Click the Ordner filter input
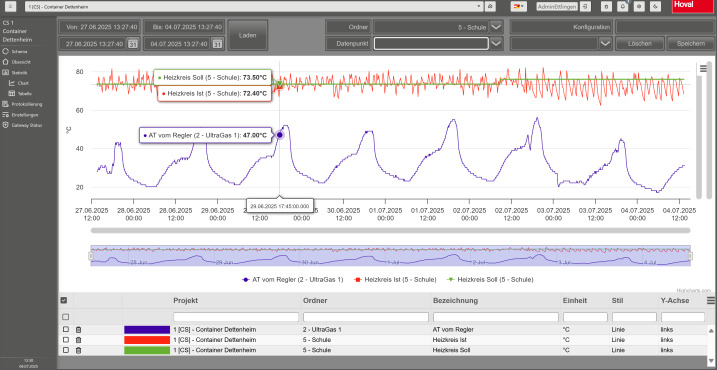Viewport: 717px width, 370px height. pos(366,317)
